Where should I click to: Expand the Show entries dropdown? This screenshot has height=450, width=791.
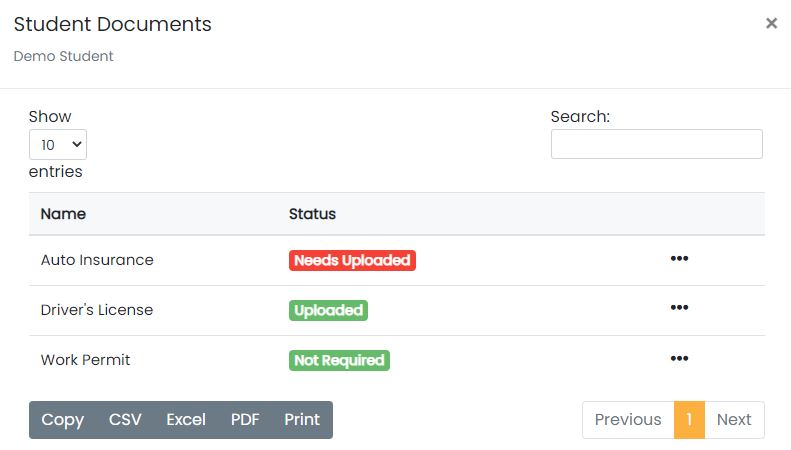(x=58, y=144)
